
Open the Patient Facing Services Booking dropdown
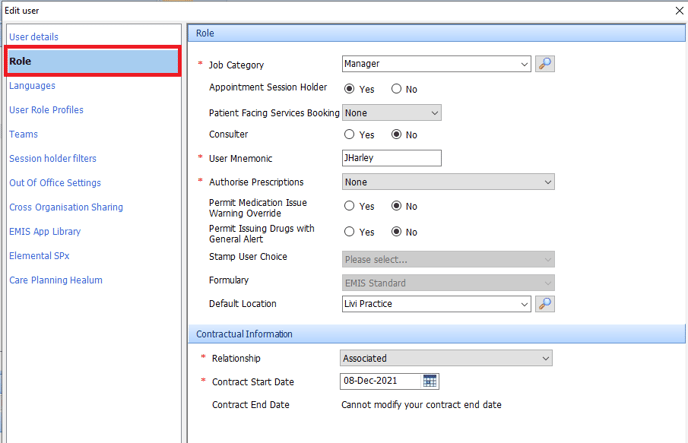pos(434,113)
